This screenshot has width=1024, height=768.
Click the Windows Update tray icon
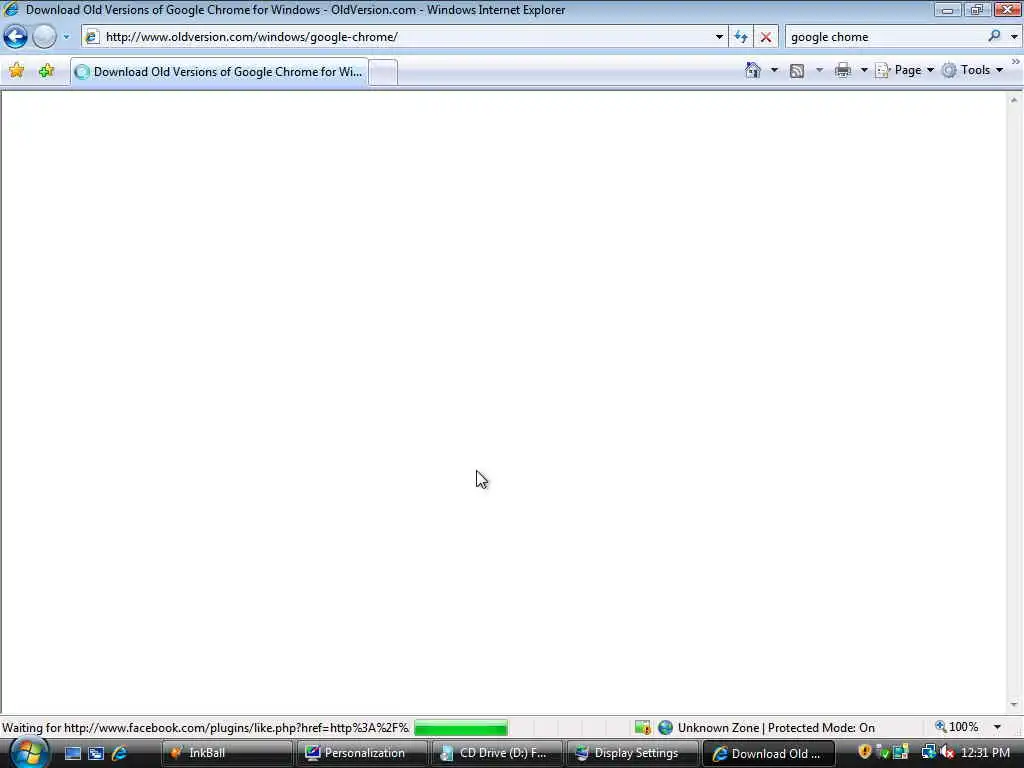[901, 752]
